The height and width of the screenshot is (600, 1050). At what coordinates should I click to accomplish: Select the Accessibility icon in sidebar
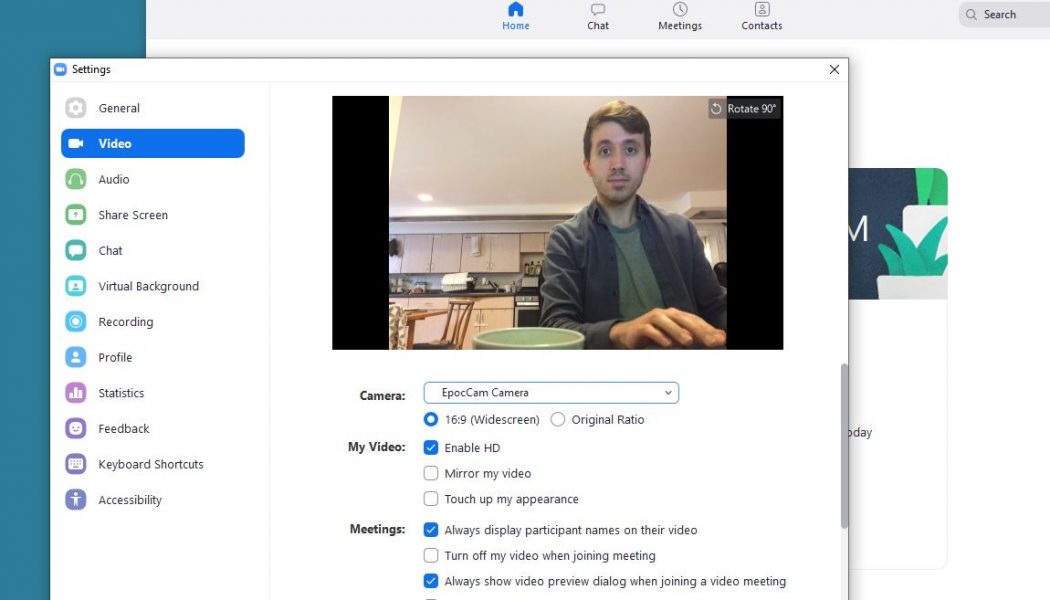click(x=76, y=500)
